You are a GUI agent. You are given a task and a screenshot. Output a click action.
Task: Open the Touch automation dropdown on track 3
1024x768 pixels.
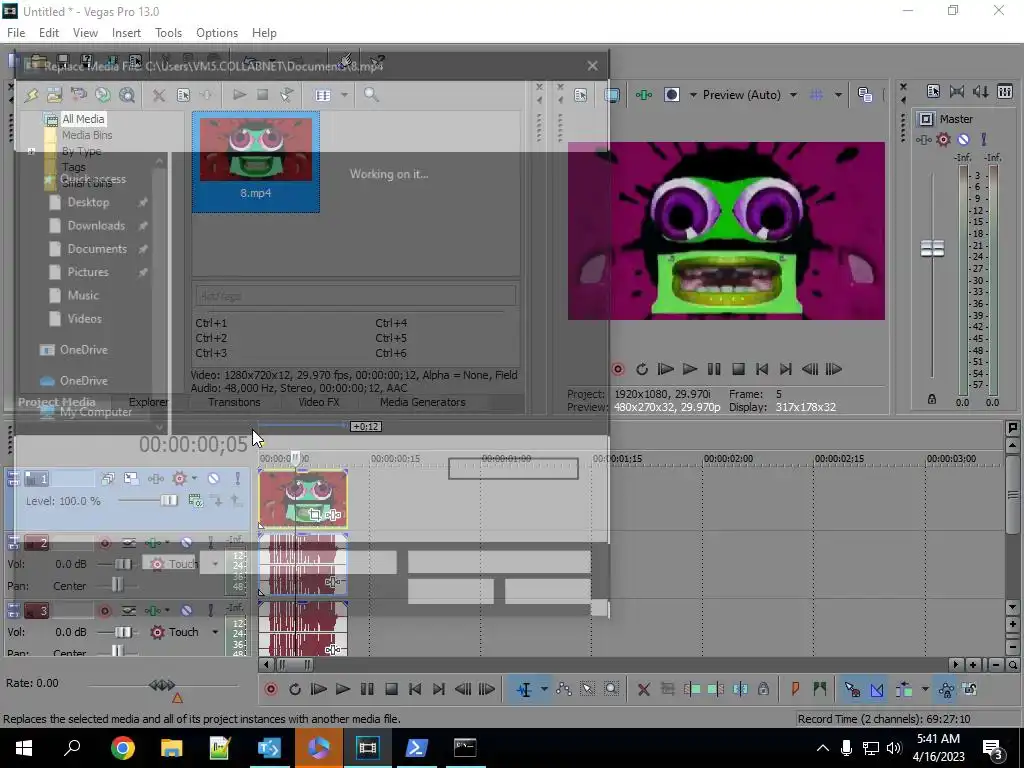point(215,632)
